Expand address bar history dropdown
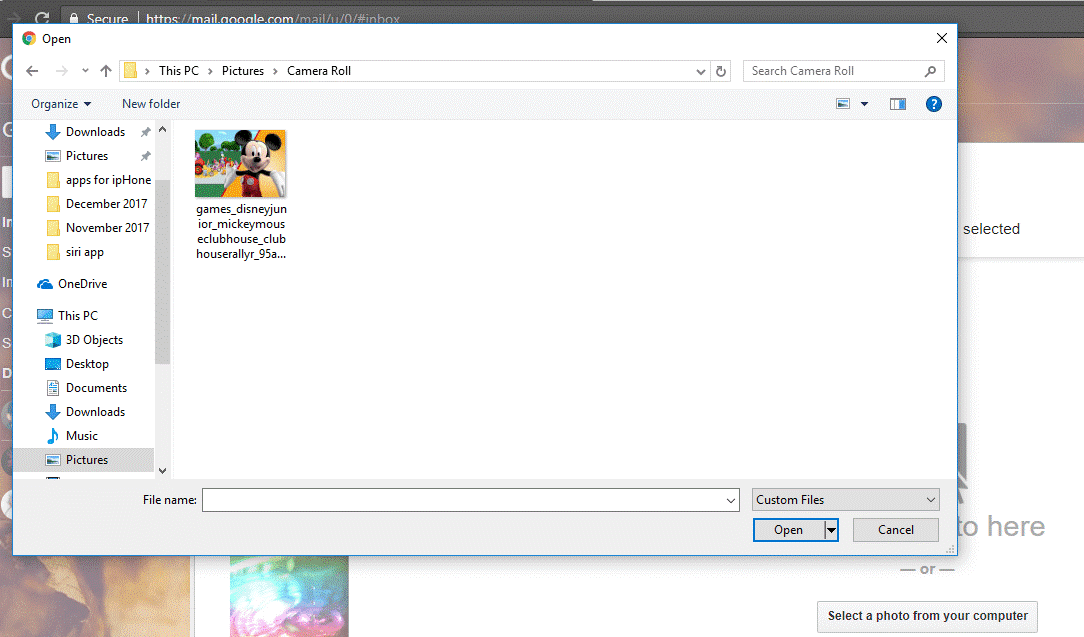This screenshot has height=637, width=1084. [700, 71]
